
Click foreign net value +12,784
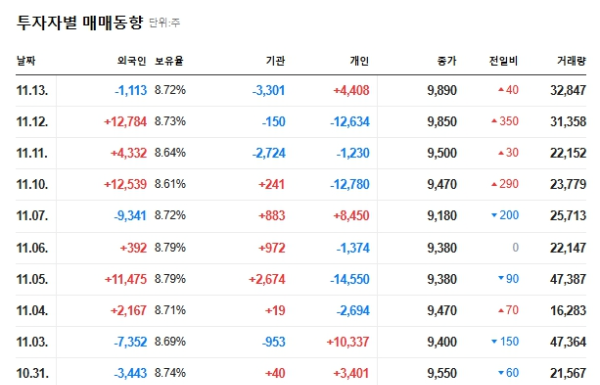[x=125, y=122]
